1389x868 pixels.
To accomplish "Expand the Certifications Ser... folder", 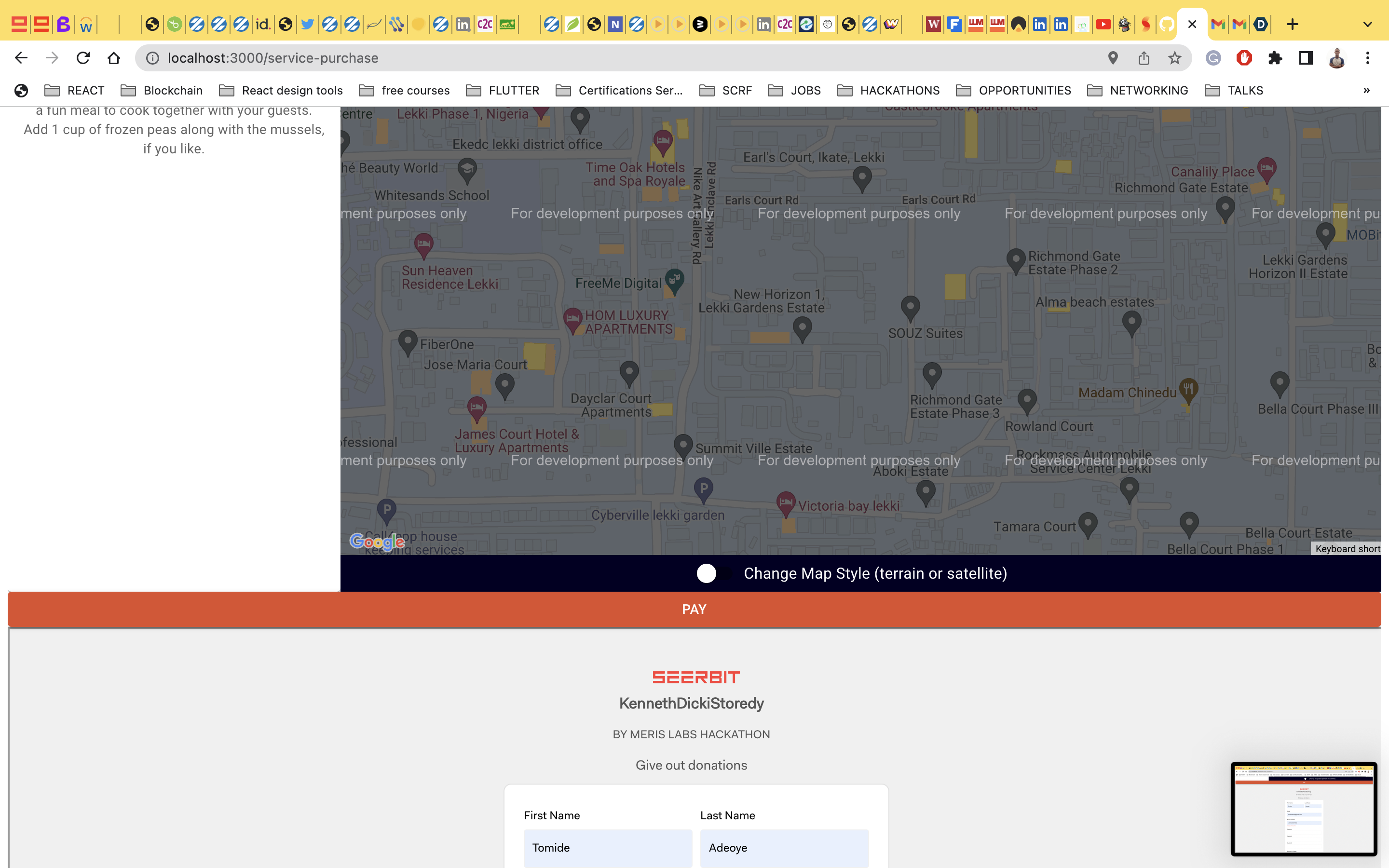I will tap(619, 90).
